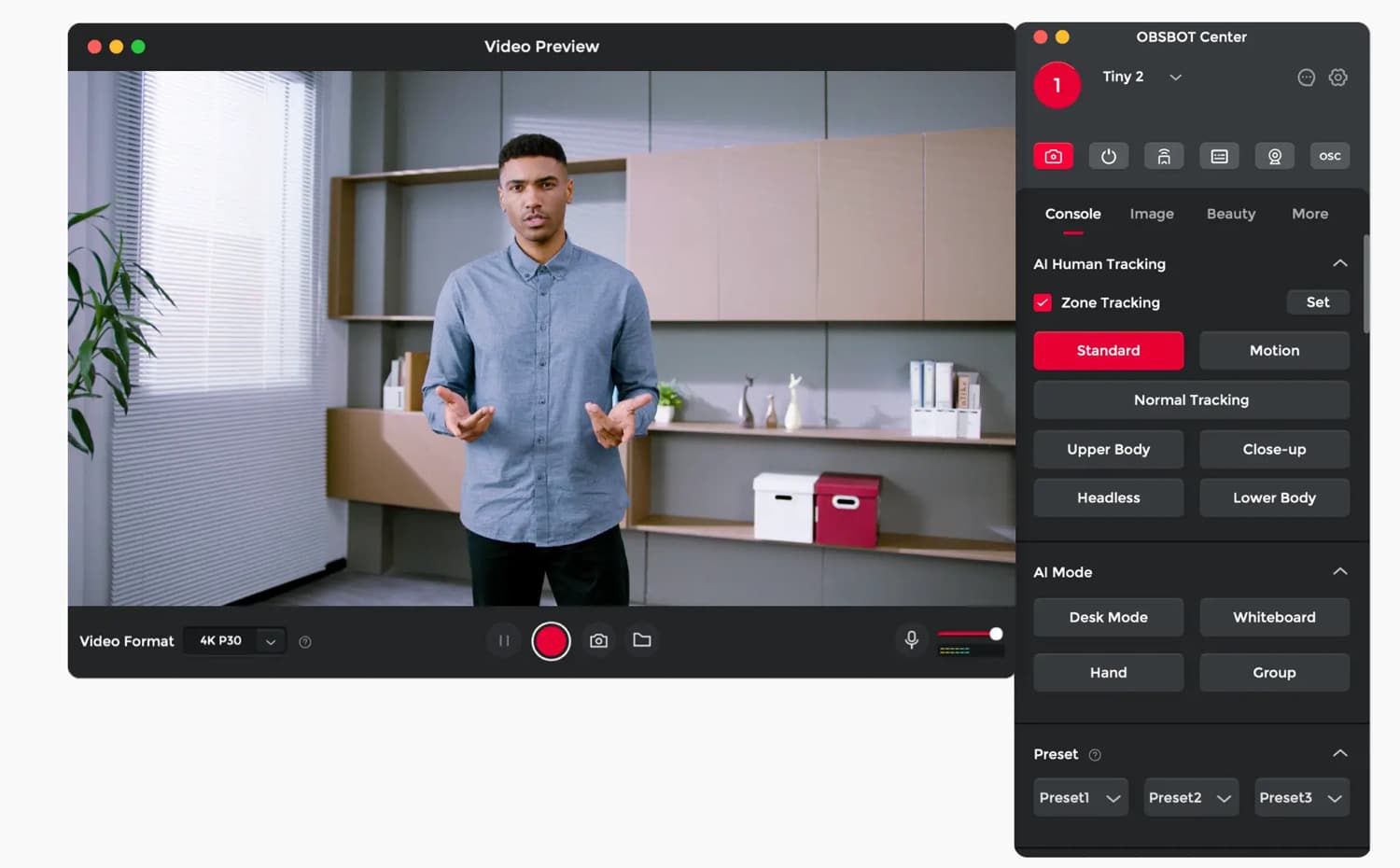
Task: Open the settings gear icon
Action: 1338,77
